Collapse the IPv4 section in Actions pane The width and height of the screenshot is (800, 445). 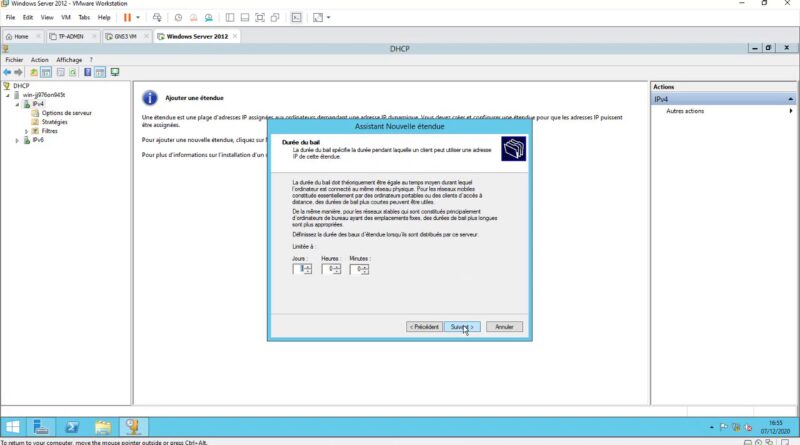click(x=790, y=99)
